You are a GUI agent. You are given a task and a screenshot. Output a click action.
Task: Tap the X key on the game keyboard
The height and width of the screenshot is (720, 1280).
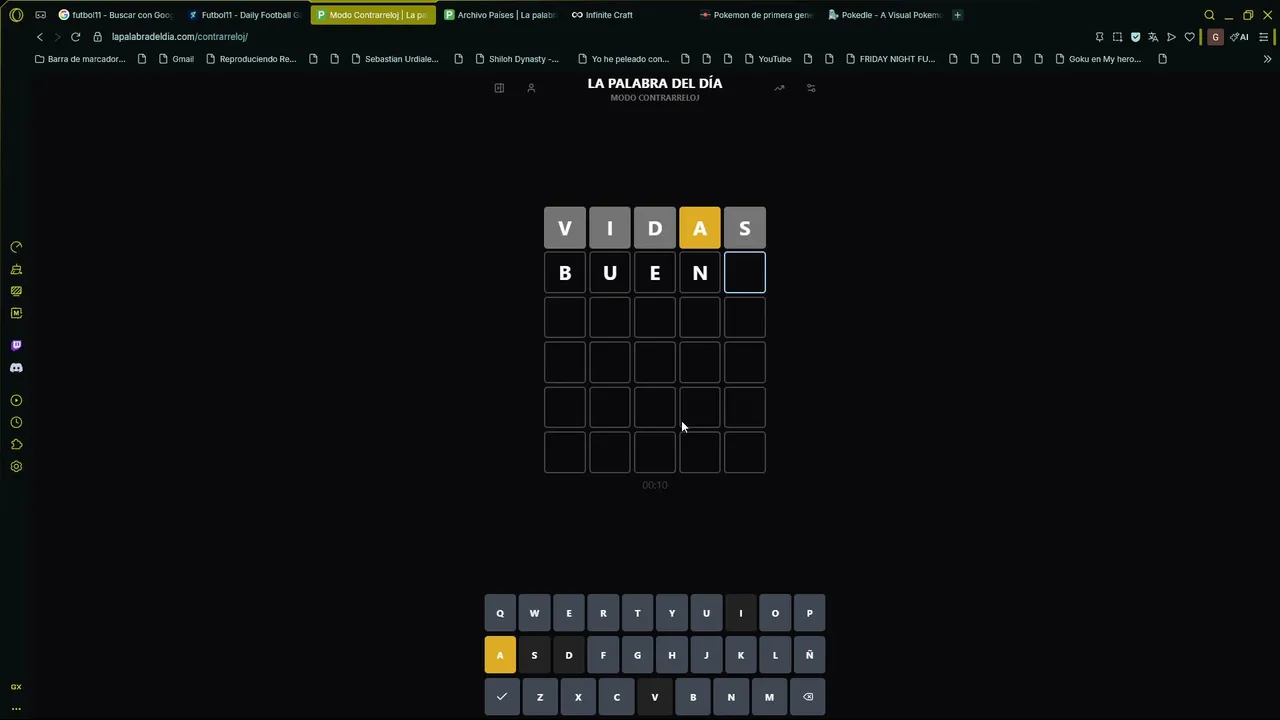point(578,697)
